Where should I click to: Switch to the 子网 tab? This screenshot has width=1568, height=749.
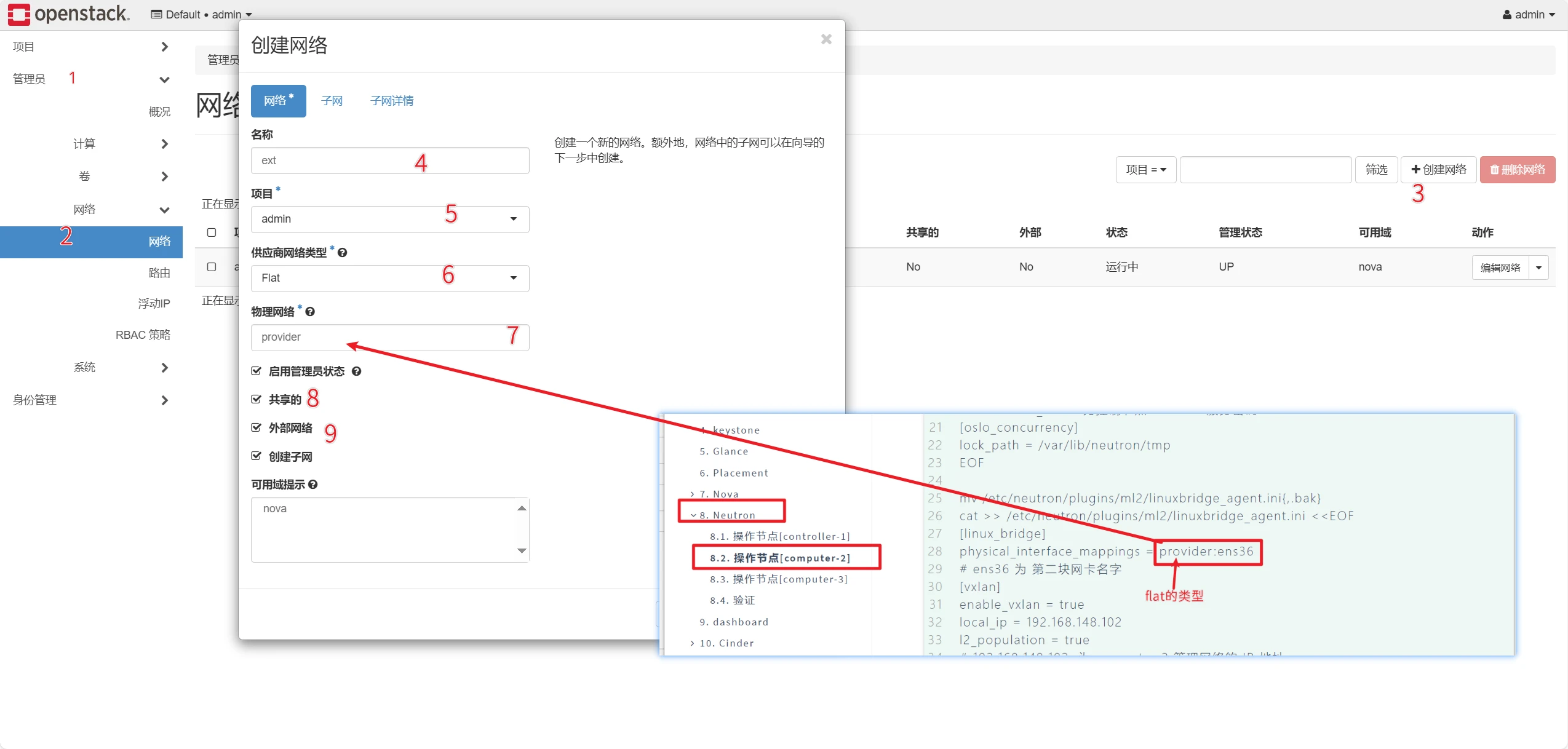[x=332, y=101]
